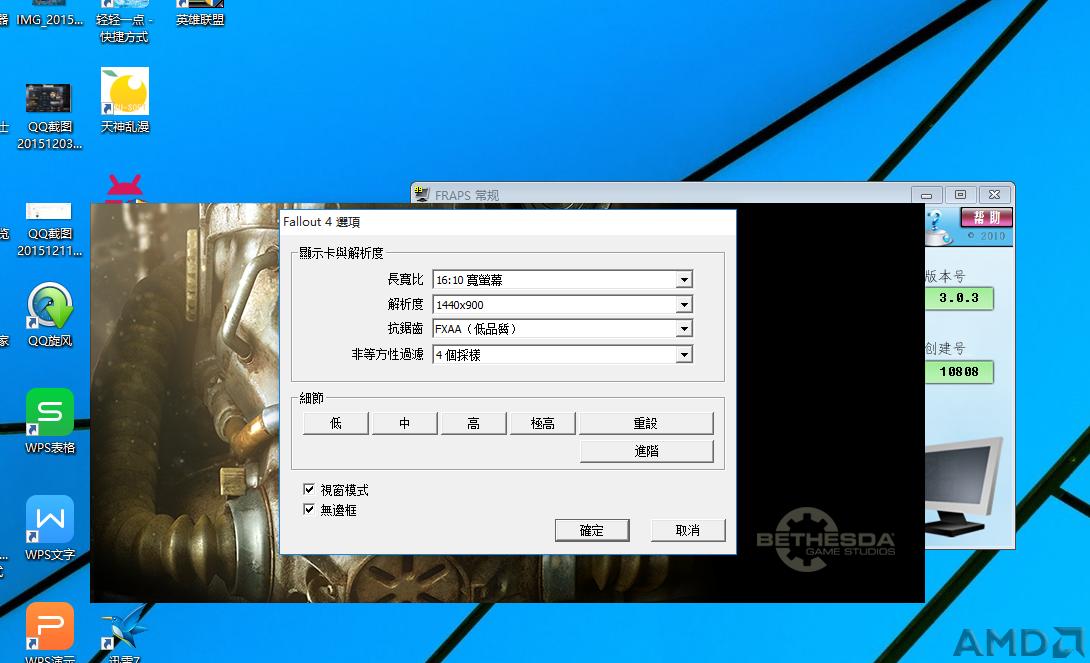1090x663 pixels.
Task: Select the 極高 ultra detail preset button
Action: tap(543, 423)
